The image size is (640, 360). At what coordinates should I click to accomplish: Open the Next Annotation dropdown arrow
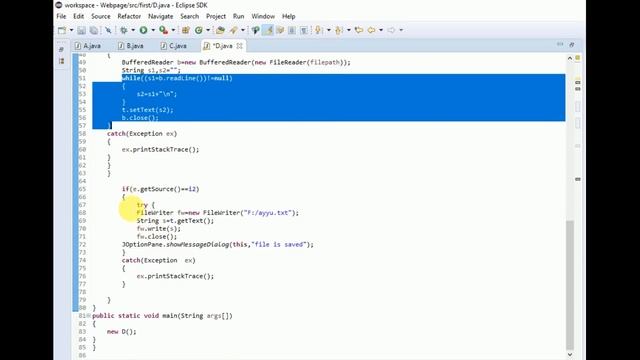329,30
